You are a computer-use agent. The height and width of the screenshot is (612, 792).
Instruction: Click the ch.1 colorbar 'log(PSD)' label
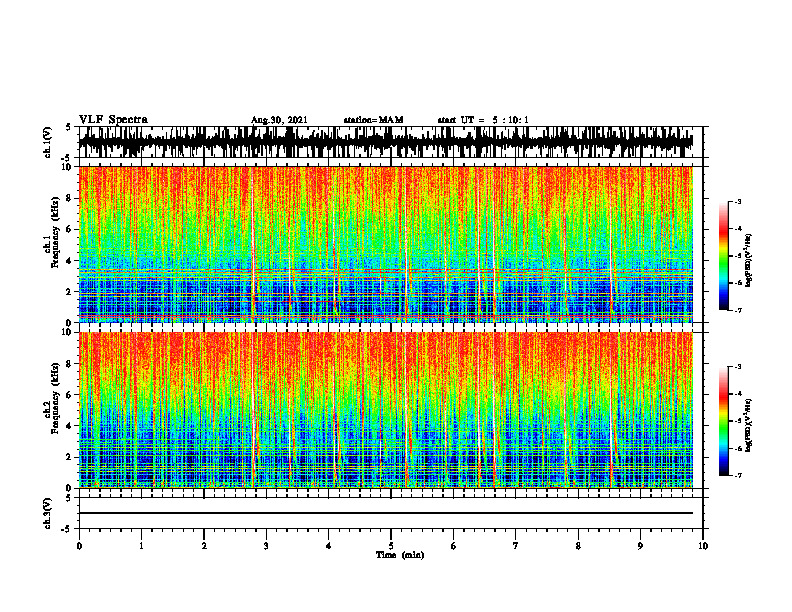point(749,261)
